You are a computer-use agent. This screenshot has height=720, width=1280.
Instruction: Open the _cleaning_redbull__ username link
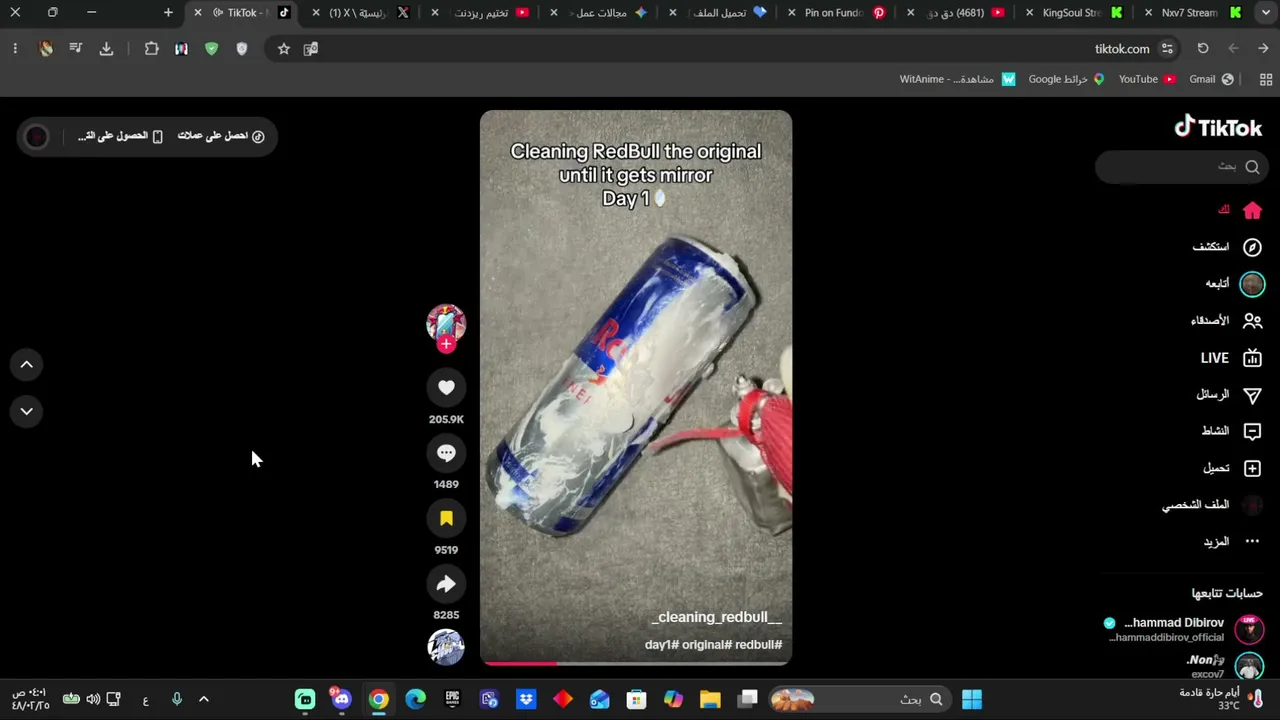tap(717, 617)
